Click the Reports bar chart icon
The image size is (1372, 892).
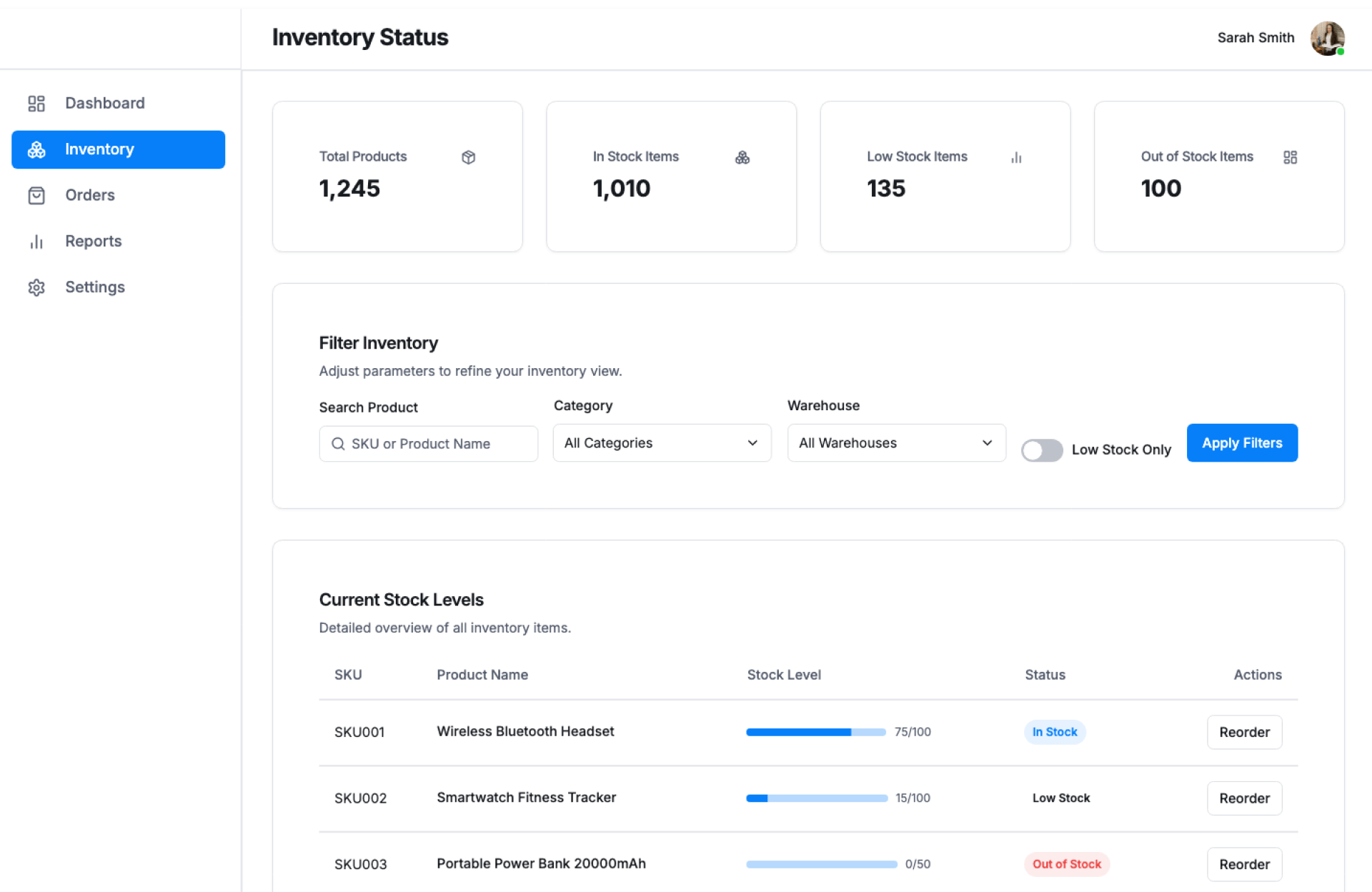36,242
